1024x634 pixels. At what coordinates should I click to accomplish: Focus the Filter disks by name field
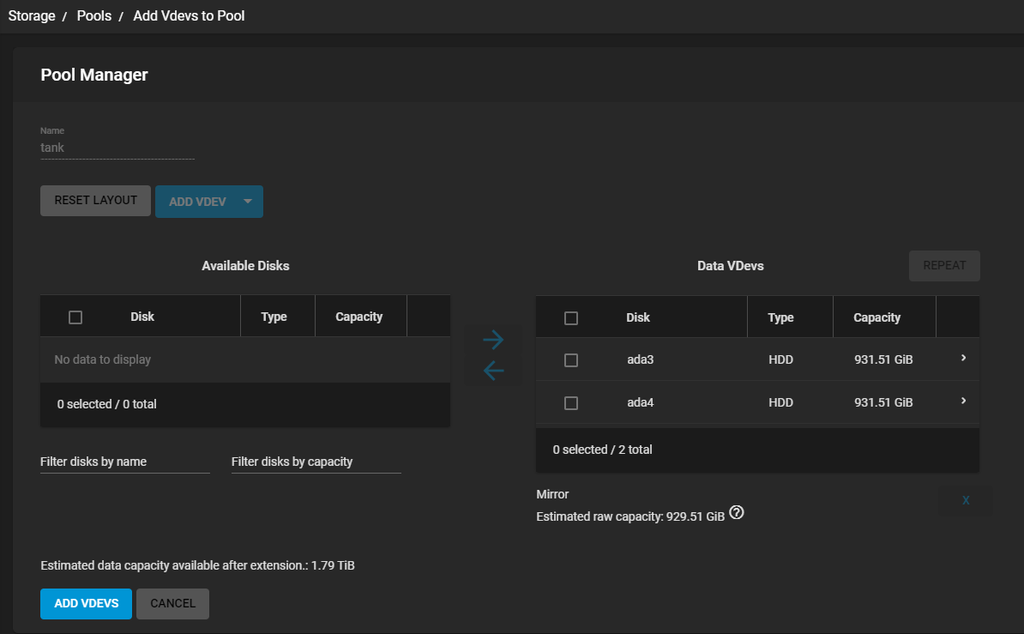124,462
